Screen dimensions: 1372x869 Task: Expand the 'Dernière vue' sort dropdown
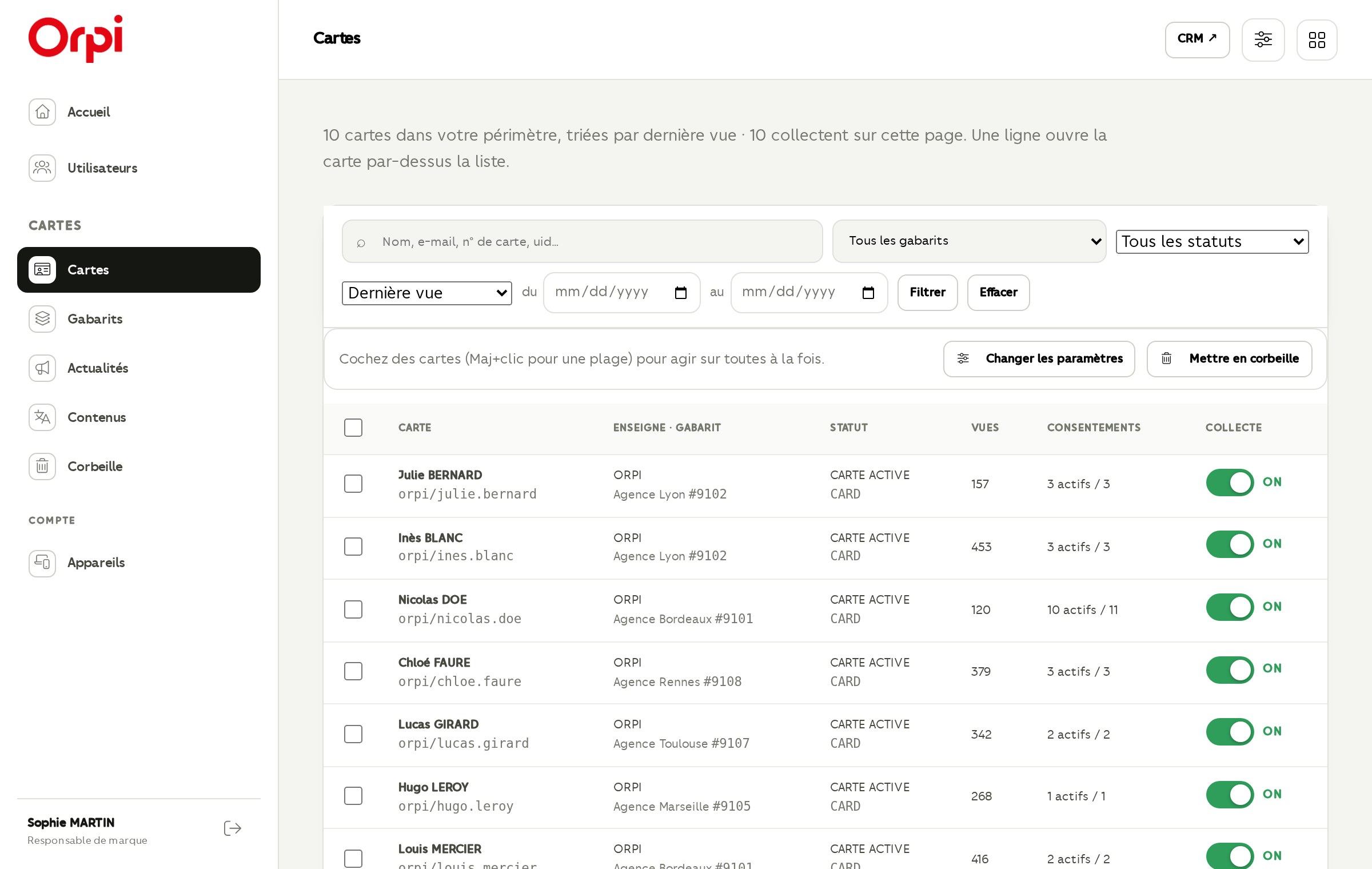[x=426, y=293]
